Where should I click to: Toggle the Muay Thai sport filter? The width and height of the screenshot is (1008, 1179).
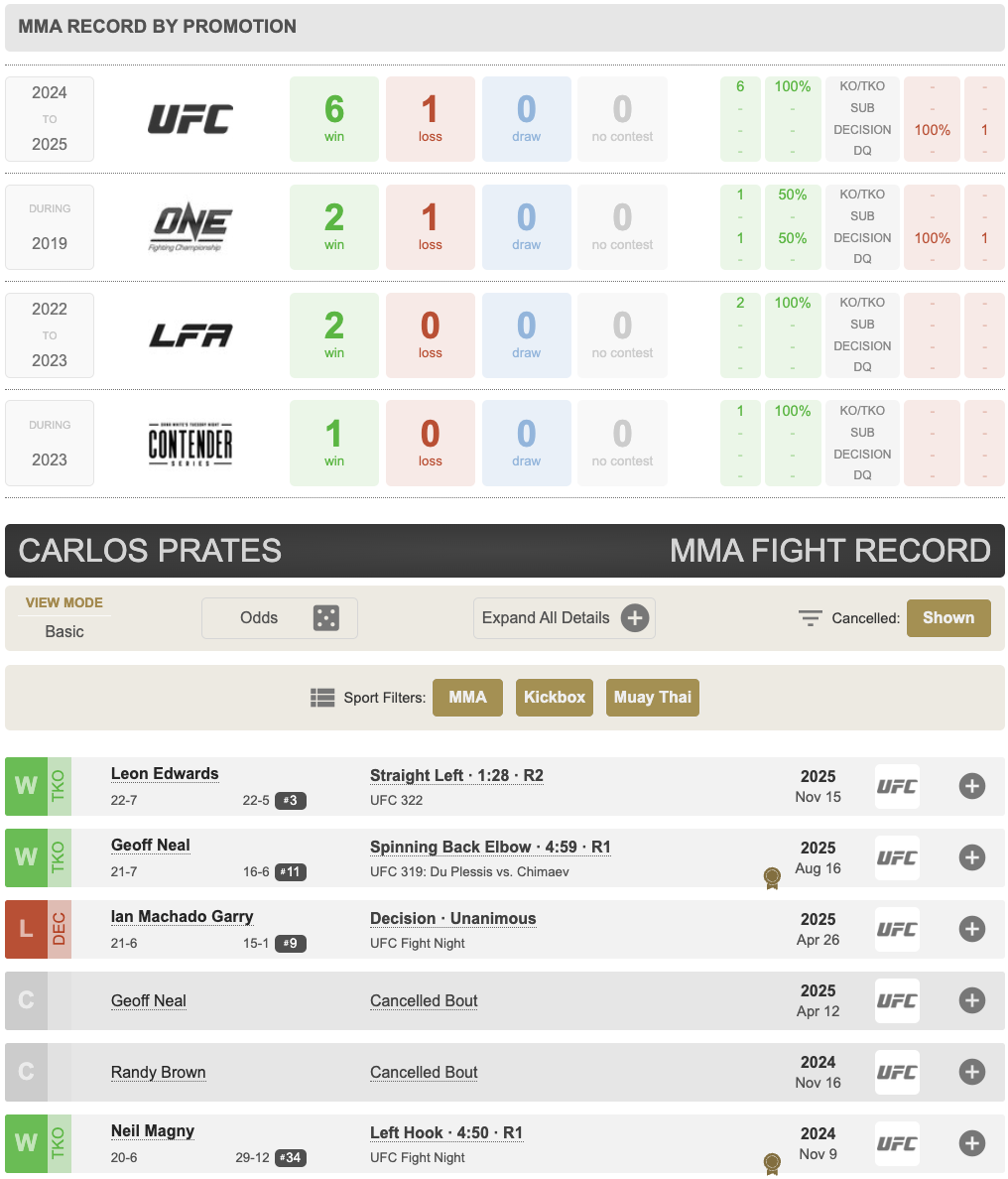[652, 698]
